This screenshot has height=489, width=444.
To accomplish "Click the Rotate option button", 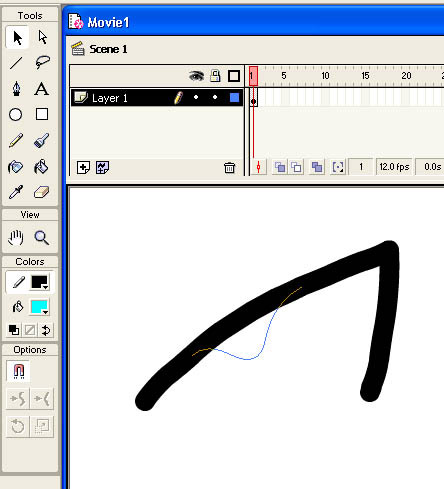I will pyautogui.click(x=18, y=426).
